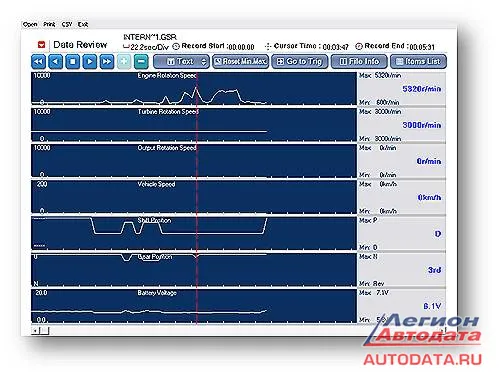Click the Cursor Time readout
499x378 pixels.
(307, 47)
